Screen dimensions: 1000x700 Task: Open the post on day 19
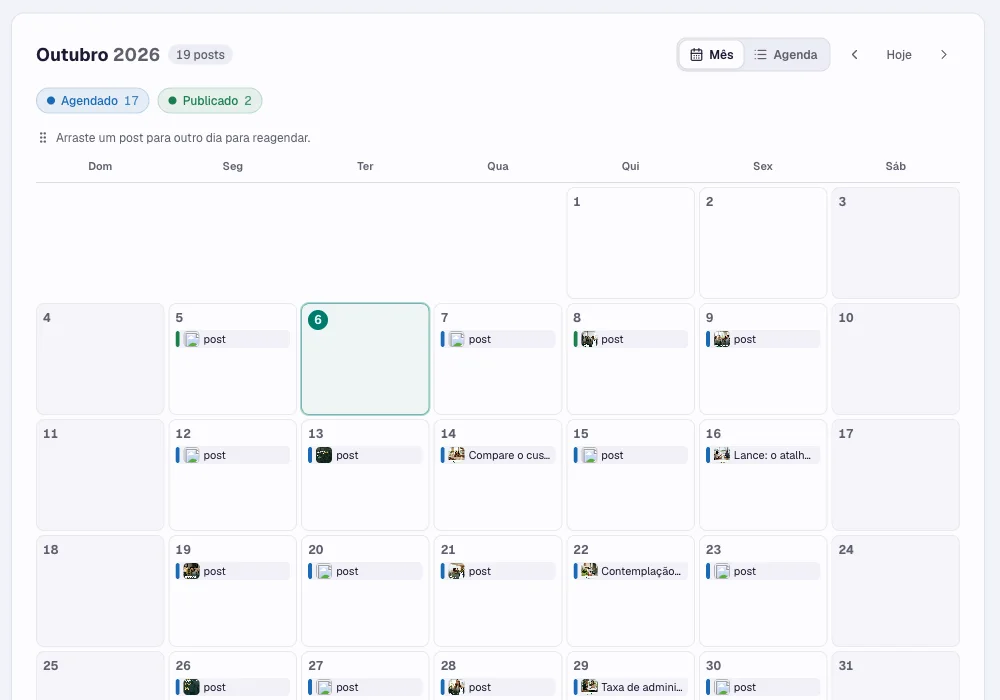(233, 571)
